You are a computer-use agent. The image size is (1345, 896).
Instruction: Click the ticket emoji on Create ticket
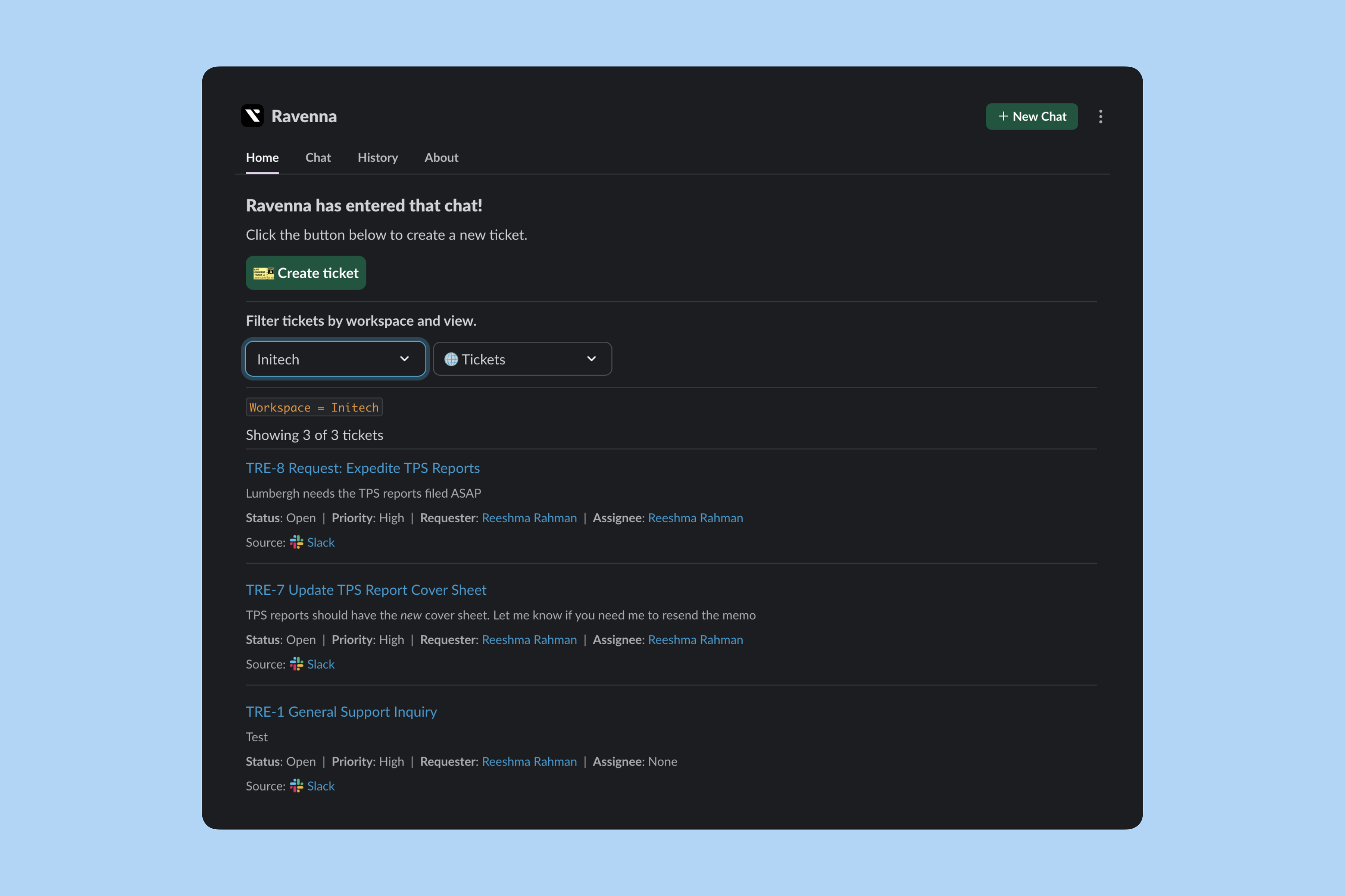[263, 273]
